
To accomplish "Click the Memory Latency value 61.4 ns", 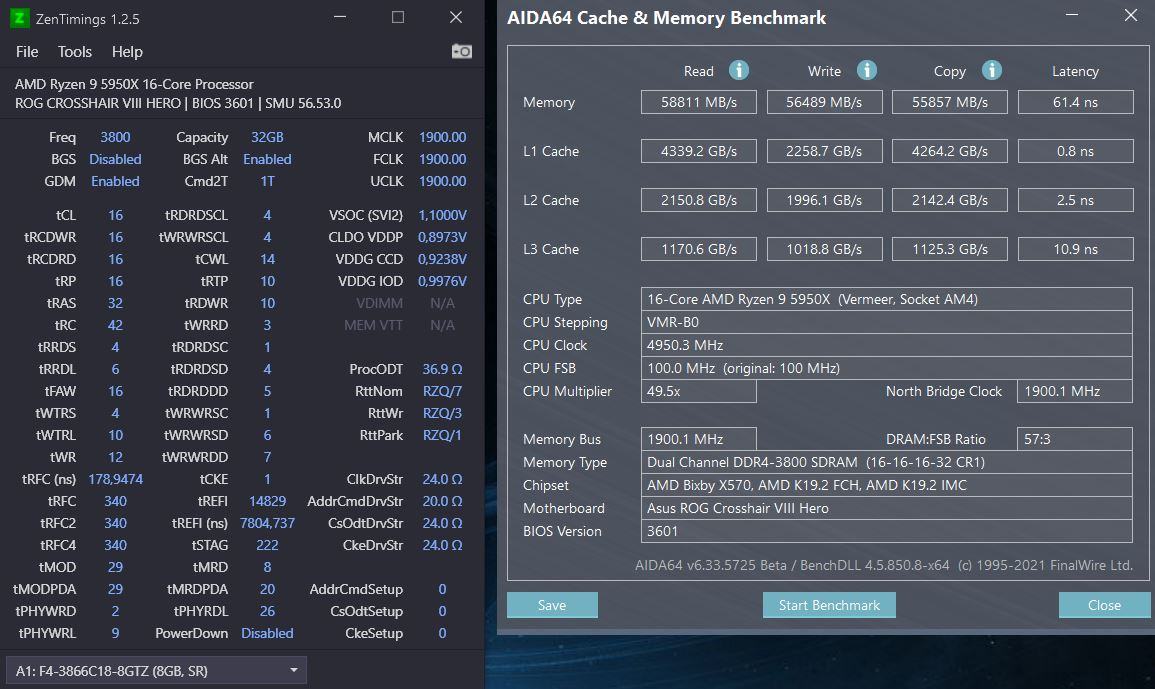I will click(1075, 102).
